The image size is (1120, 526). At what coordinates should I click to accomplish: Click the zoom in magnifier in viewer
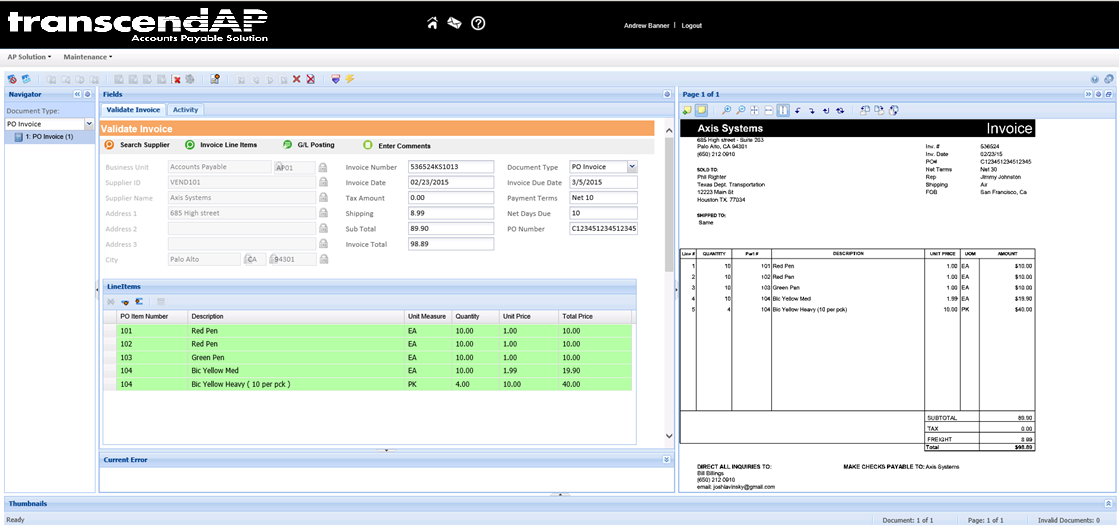point(726,110)
